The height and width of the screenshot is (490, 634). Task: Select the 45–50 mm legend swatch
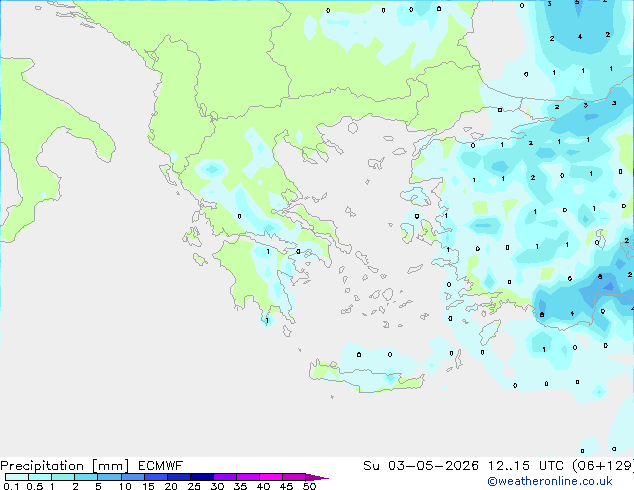point(294,477)
